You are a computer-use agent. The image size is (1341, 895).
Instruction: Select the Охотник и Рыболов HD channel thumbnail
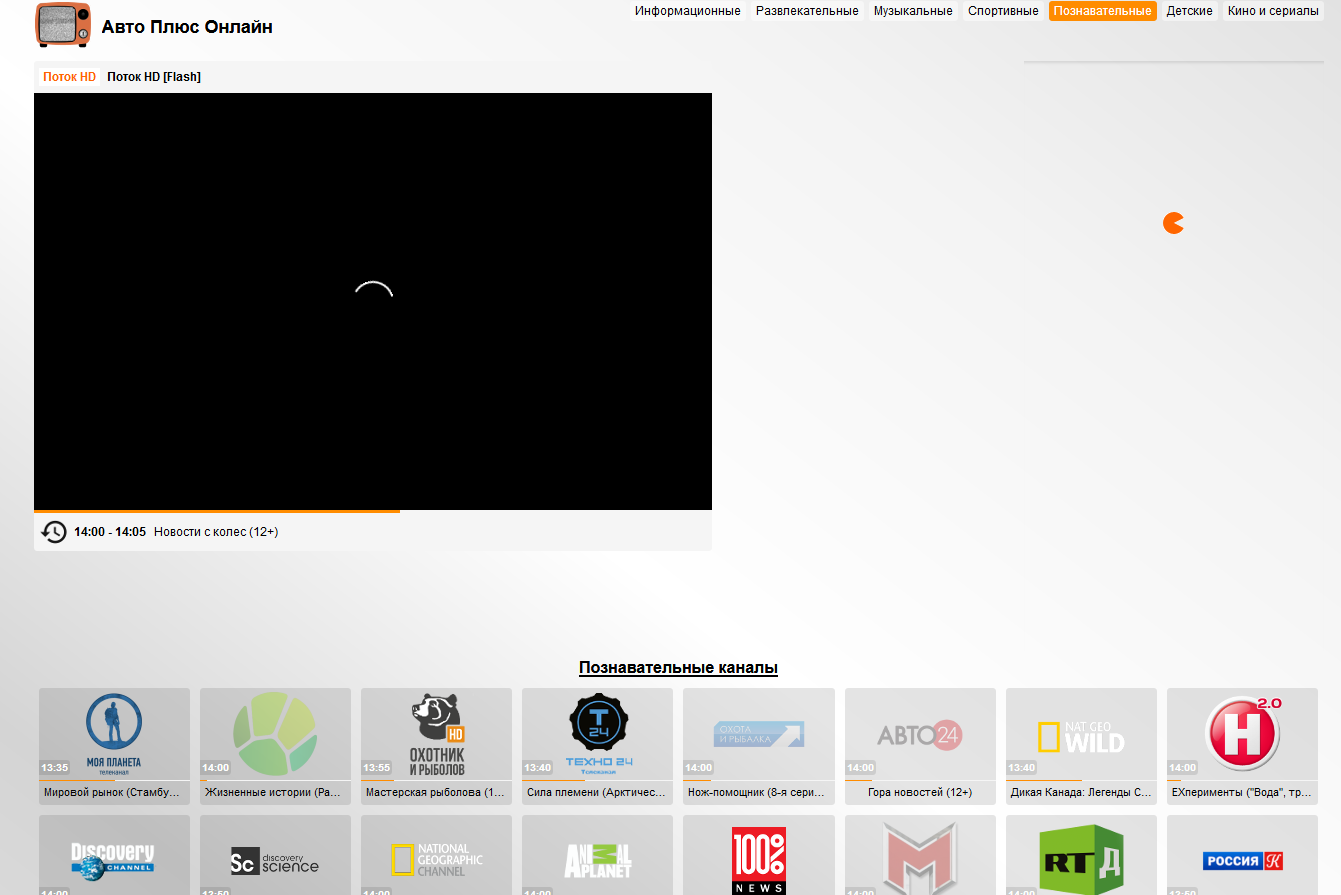pyautogui.click(x=436, y=733)
